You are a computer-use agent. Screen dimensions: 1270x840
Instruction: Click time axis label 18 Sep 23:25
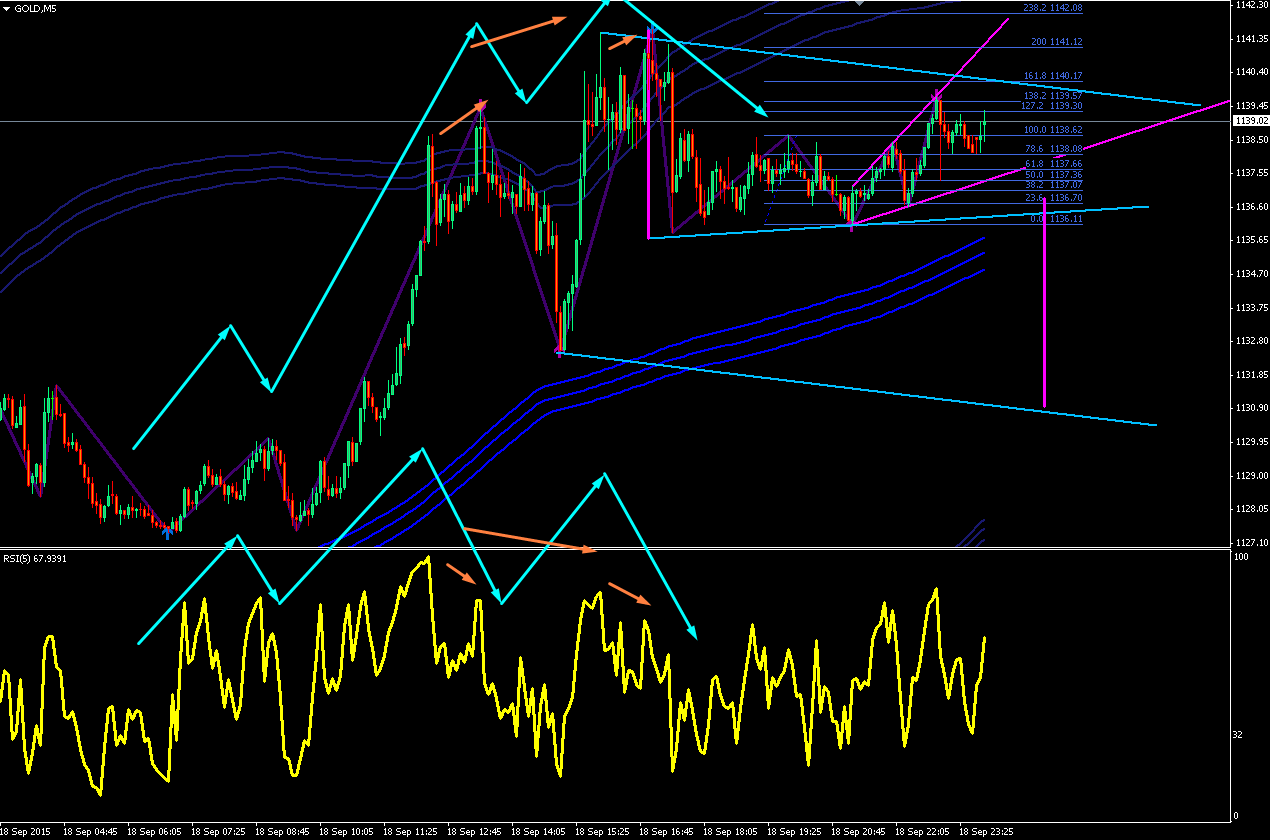coord(987,831)
